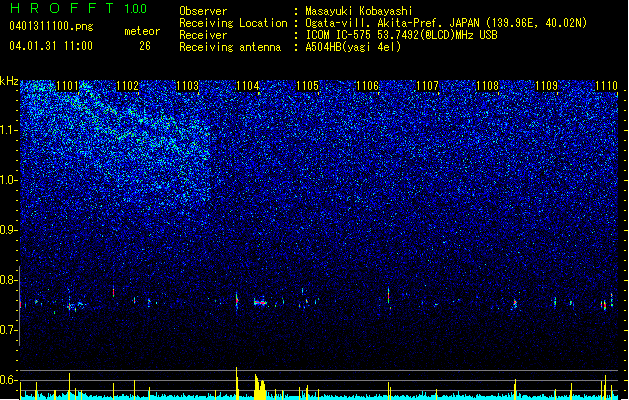This screenshot has width=629, height=400.
Task: Click the meteor count 26
Action: (x=145, y=46)
